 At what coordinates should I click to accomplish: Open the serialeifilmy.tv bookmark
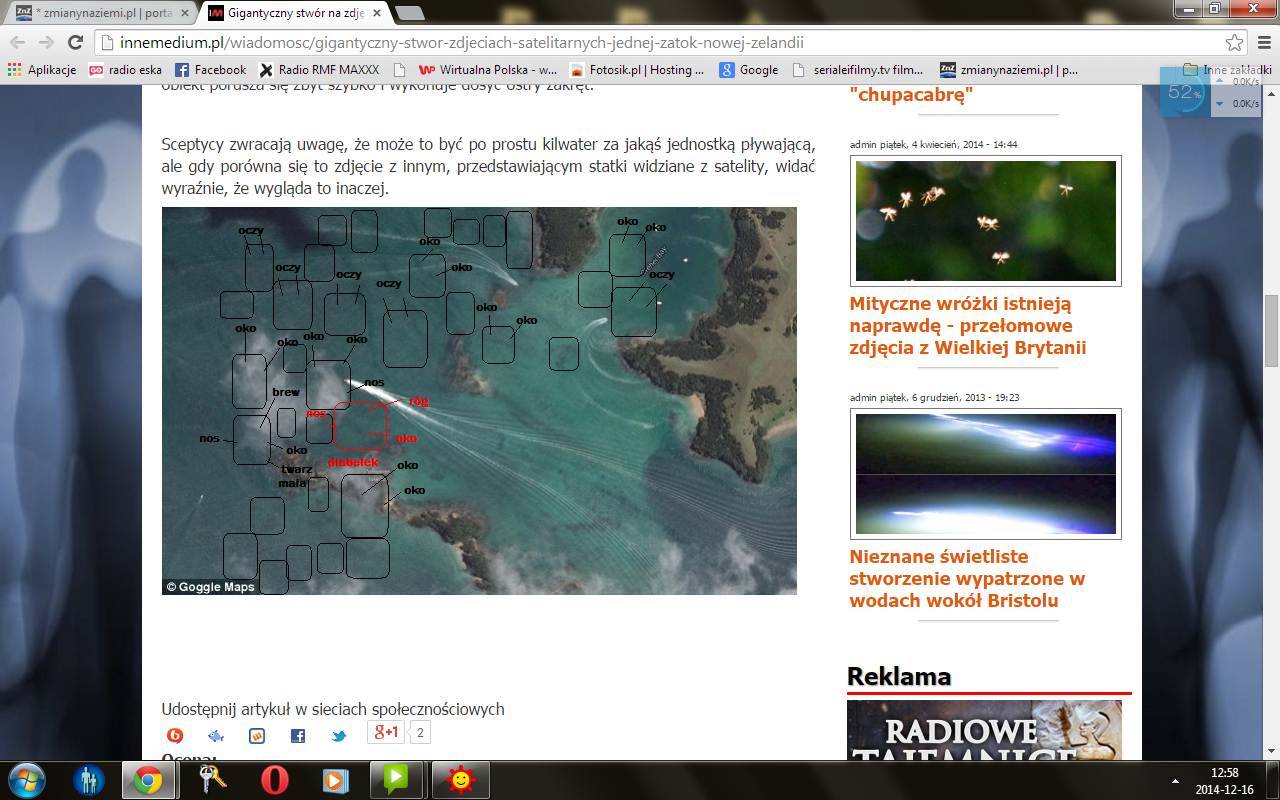tap(857, 70)
